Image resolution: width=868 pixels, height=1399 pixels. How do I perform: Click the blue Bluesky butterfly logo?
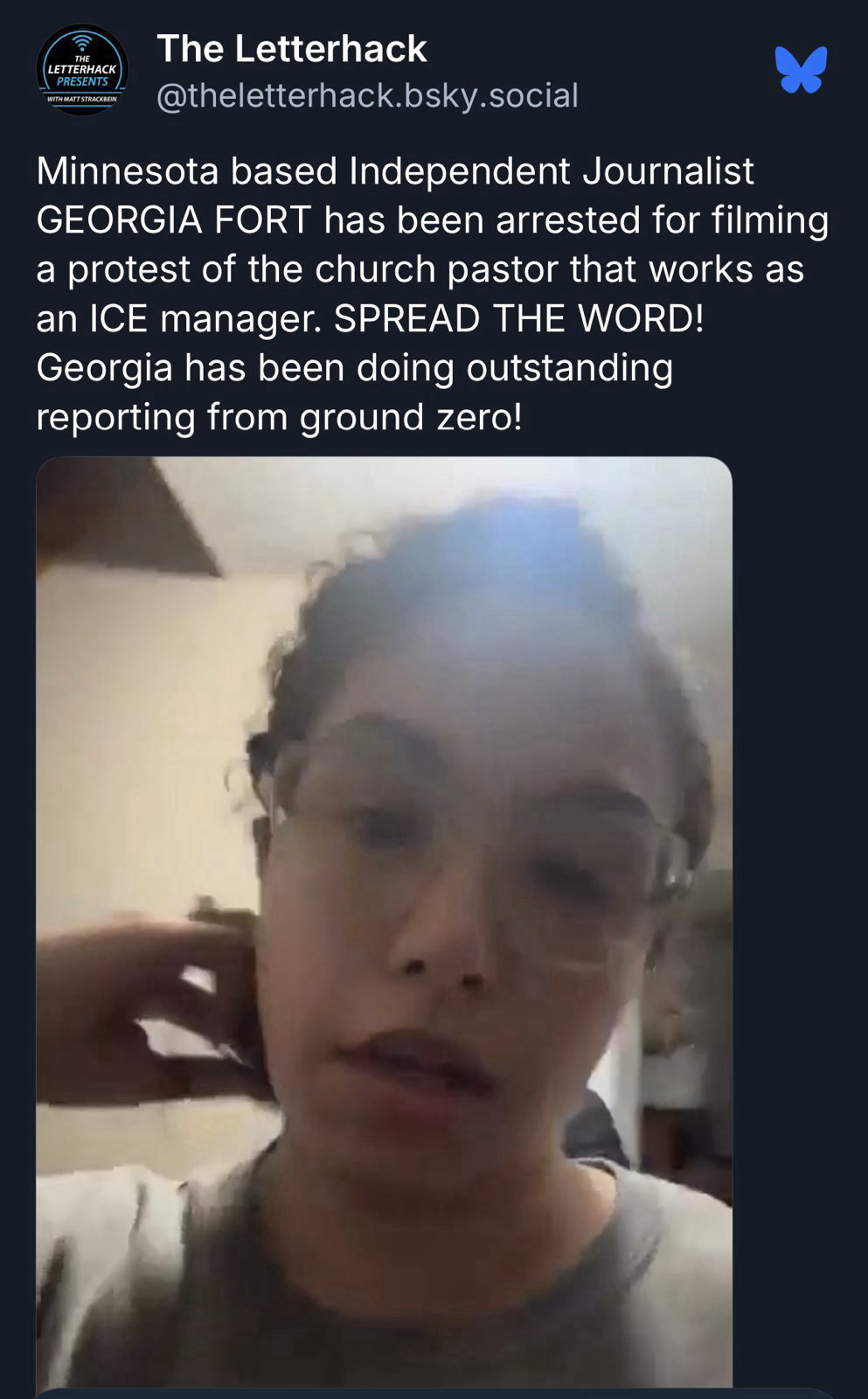[801, 70]
